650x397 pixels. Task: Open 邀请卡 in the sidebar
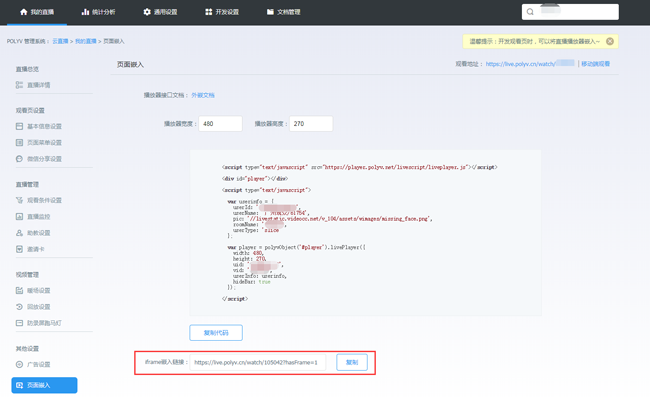pyautogui.click(x=30, y=249)
